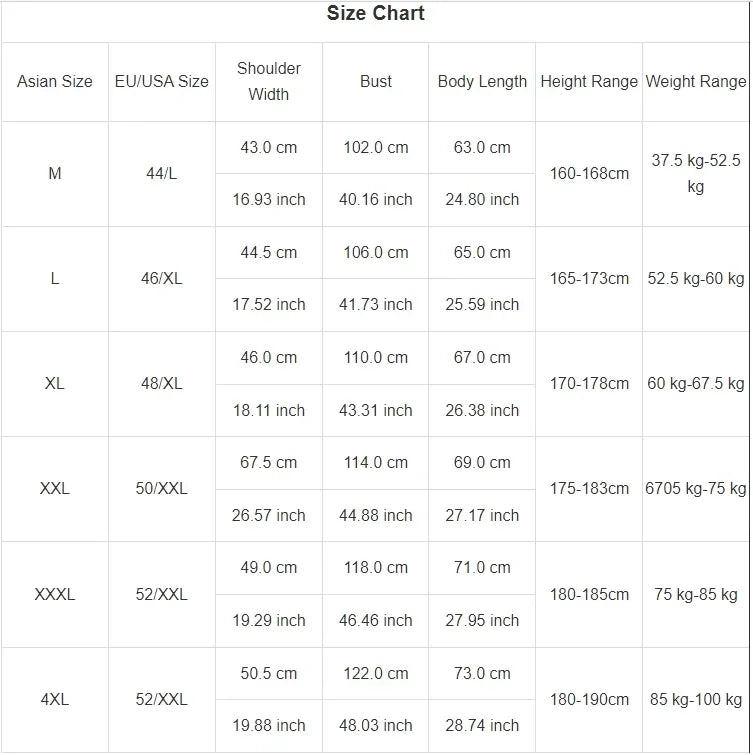Select the XXXL Asian size cell
753x755 pixels.
55,595
